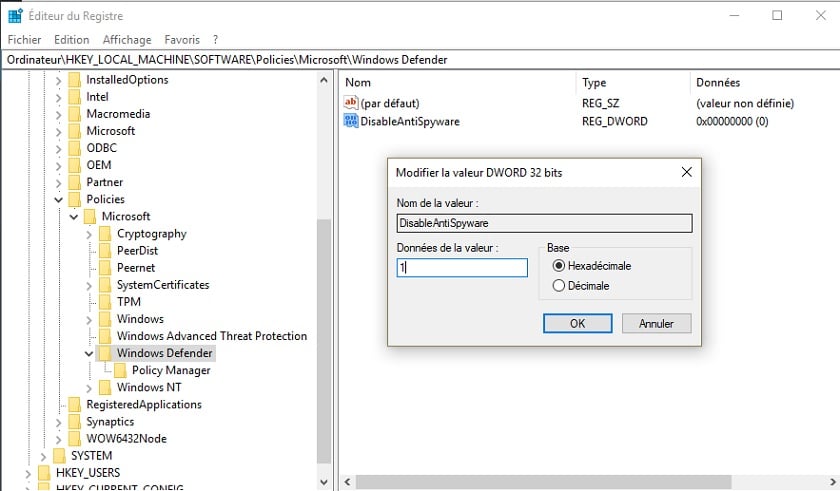Close the Modifier la valeur DWORD dialog

pyautogui.click(x=686, y=172)
